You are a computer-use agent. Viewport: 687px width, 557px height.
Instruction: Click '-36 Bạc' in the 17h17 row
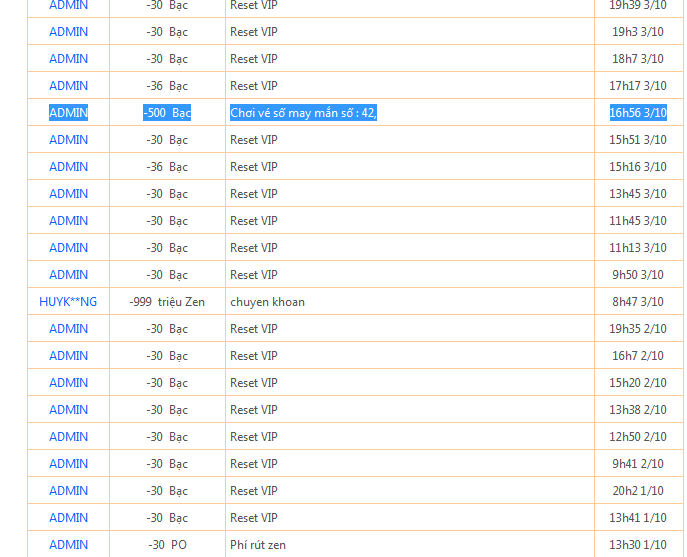tap(167, 86)
